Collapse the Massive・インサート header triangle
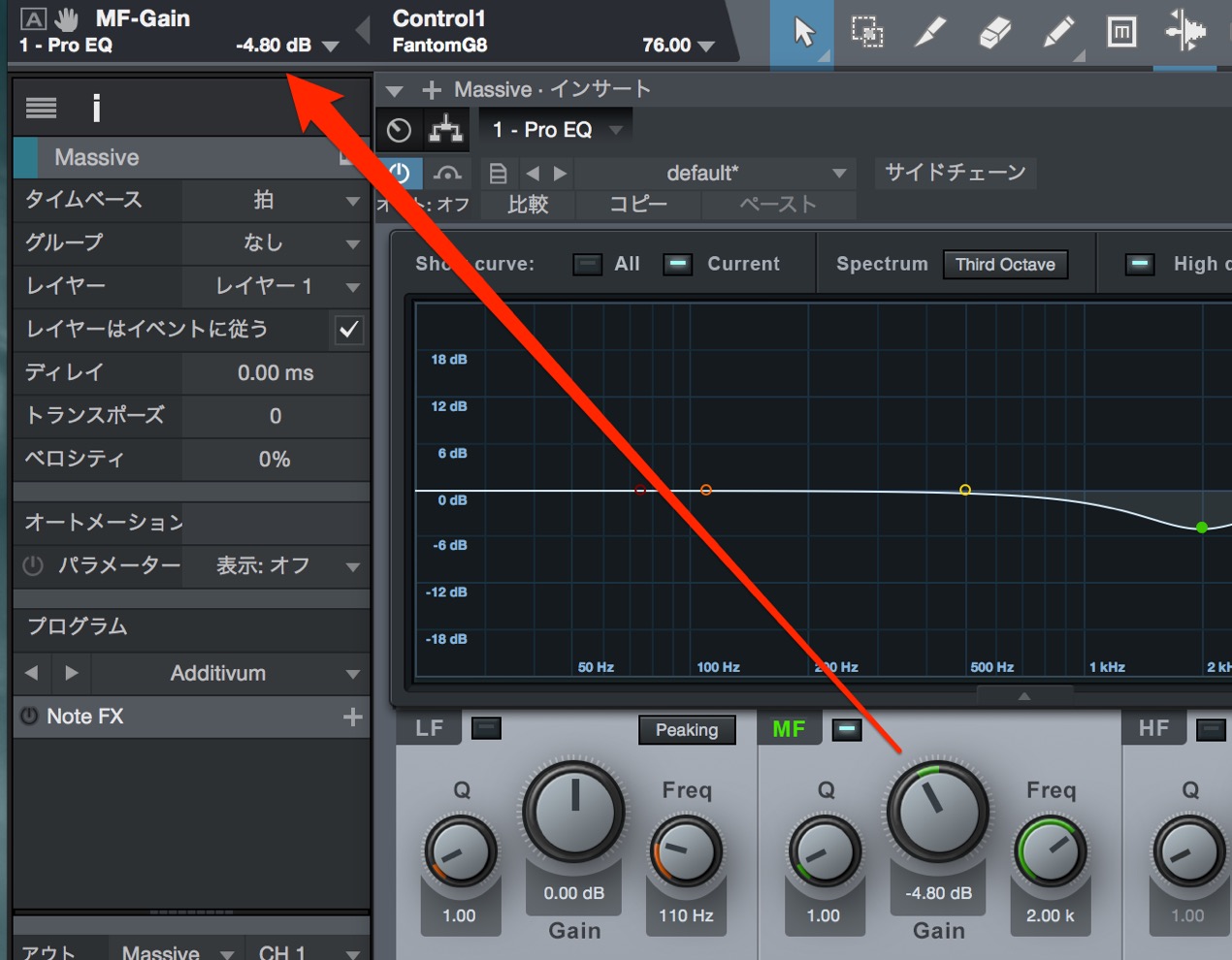The image size is (1232, 960). [394, 91]
